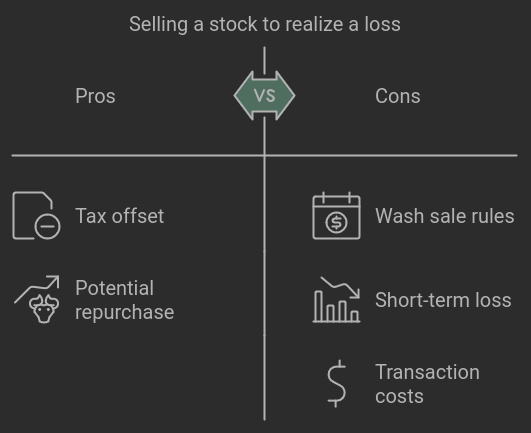The image size is (531, 433).
Task: Click the horizontal divider line under the headings
Action: [264, 155]
